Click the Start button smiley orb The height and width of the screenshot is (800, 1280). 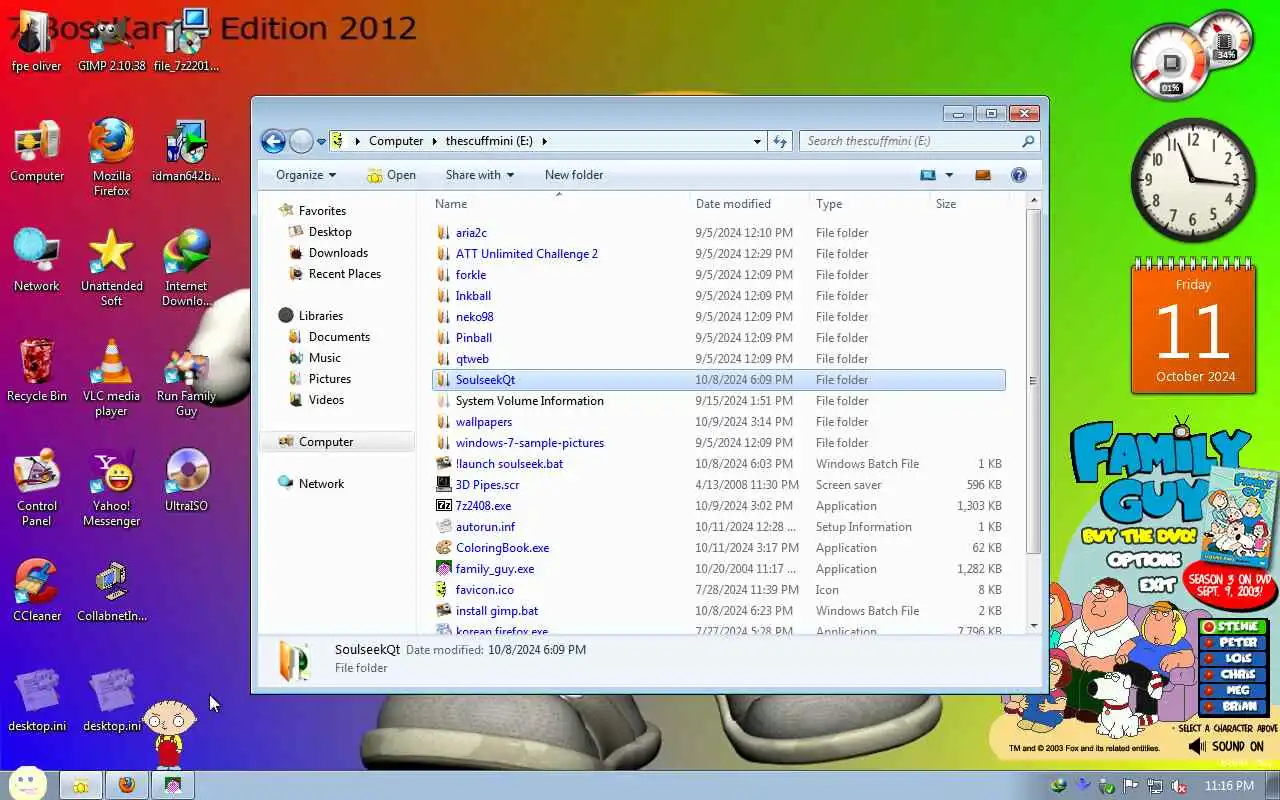(x=27, y=783)
